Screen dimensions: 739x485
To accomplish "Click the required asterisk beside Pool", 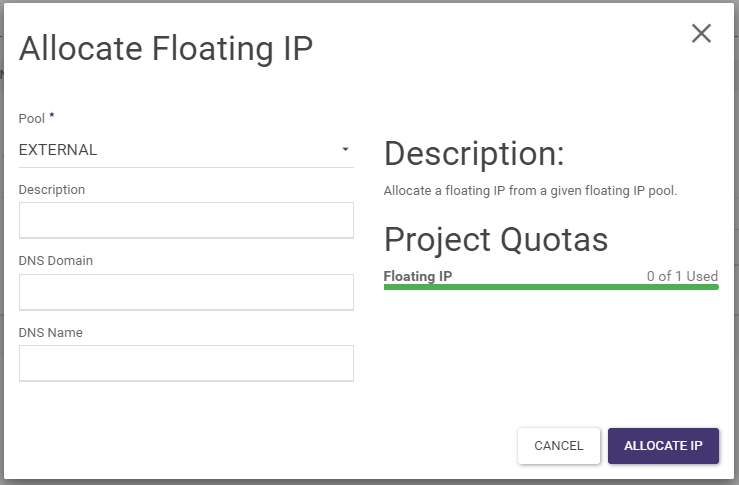I will click(x=52, y=117).
